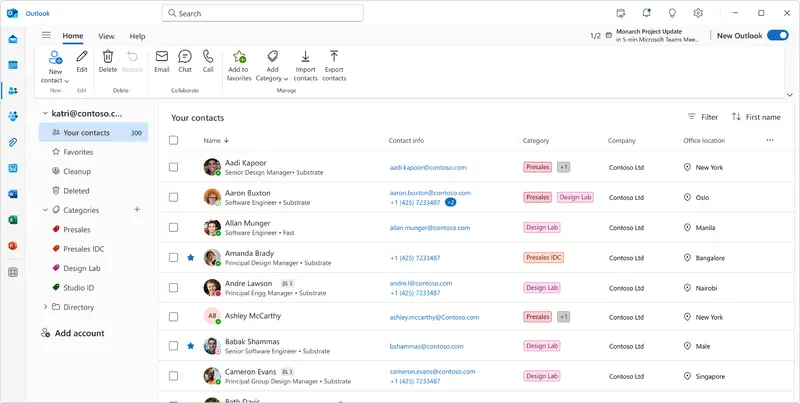Click Add to favorites star icon
The height and width of the screenshot is (403, 800).
pos(239,58)
